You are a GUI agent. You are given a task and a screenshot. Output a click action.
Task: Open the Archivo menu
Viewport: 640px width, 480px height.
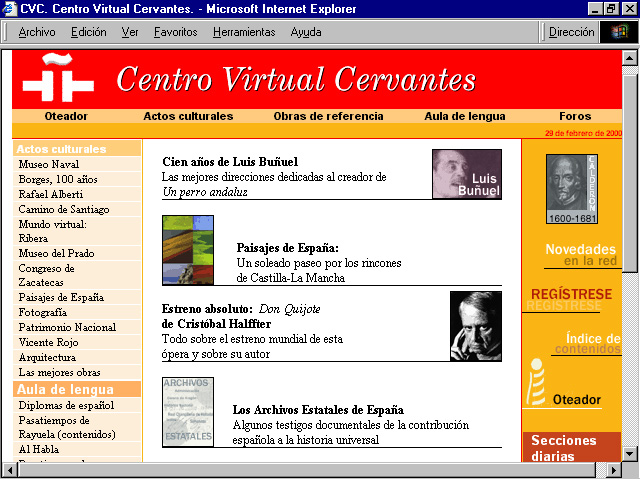(x=37, y=32)
